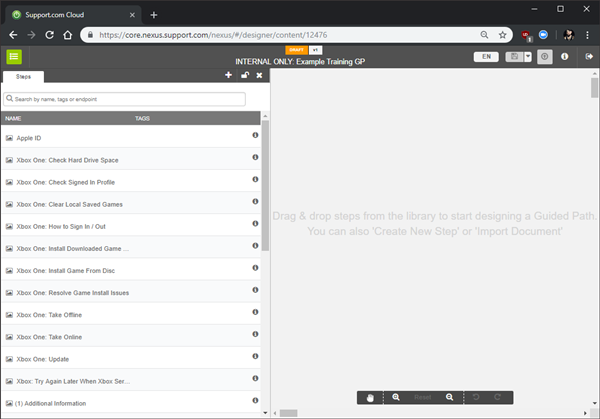Open the info icon in top bar
Image resolution: width=600 pixels, height=419 pixels.
tap(564, 57)
